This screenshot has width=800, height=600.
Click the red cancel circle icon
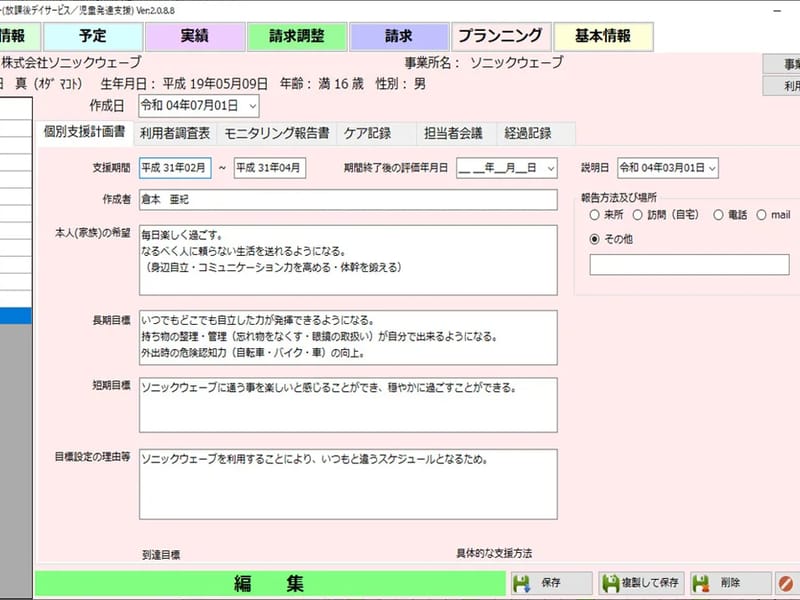click(x=786, y=583)
